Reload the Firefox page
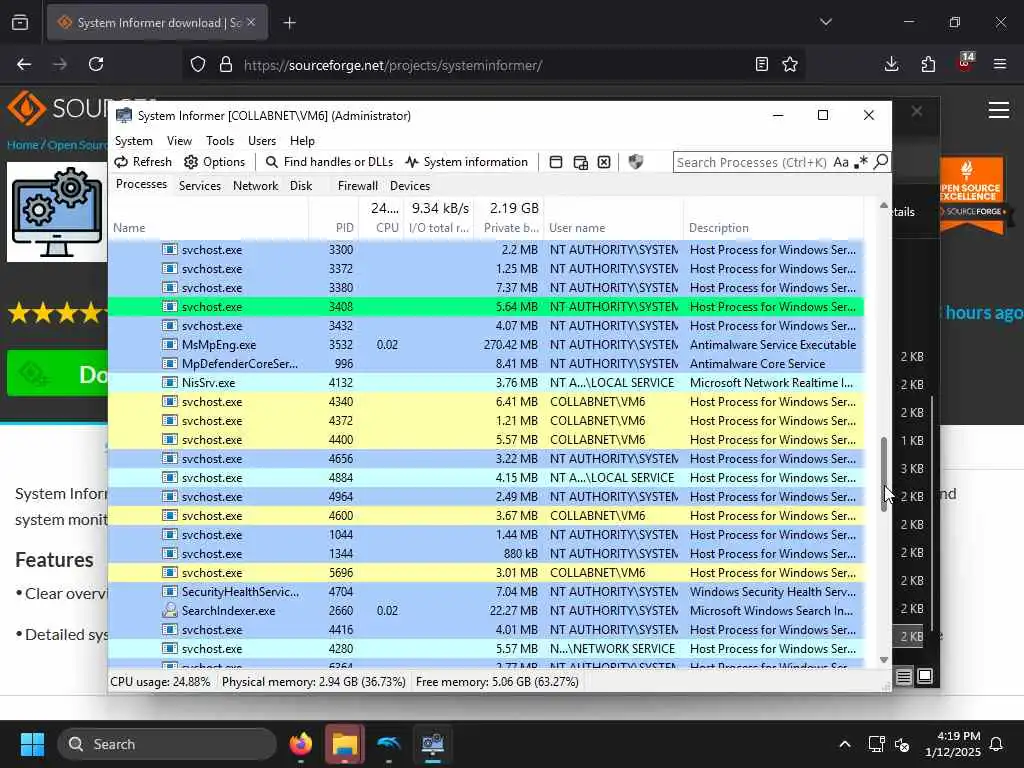1024x768 pixels. click(x=96, y=64)
